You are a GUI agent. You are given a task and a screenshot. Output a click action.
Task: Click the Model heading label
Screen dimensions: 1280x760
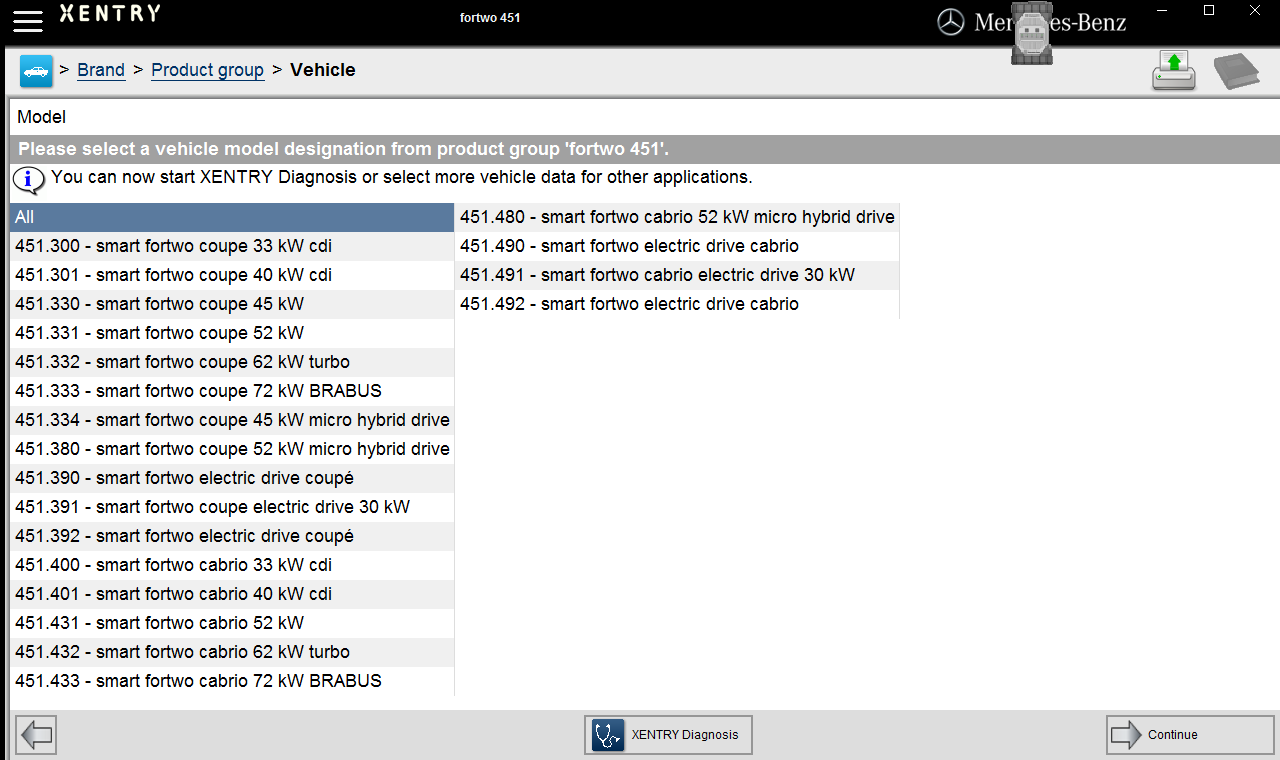[x=42, y=117]
